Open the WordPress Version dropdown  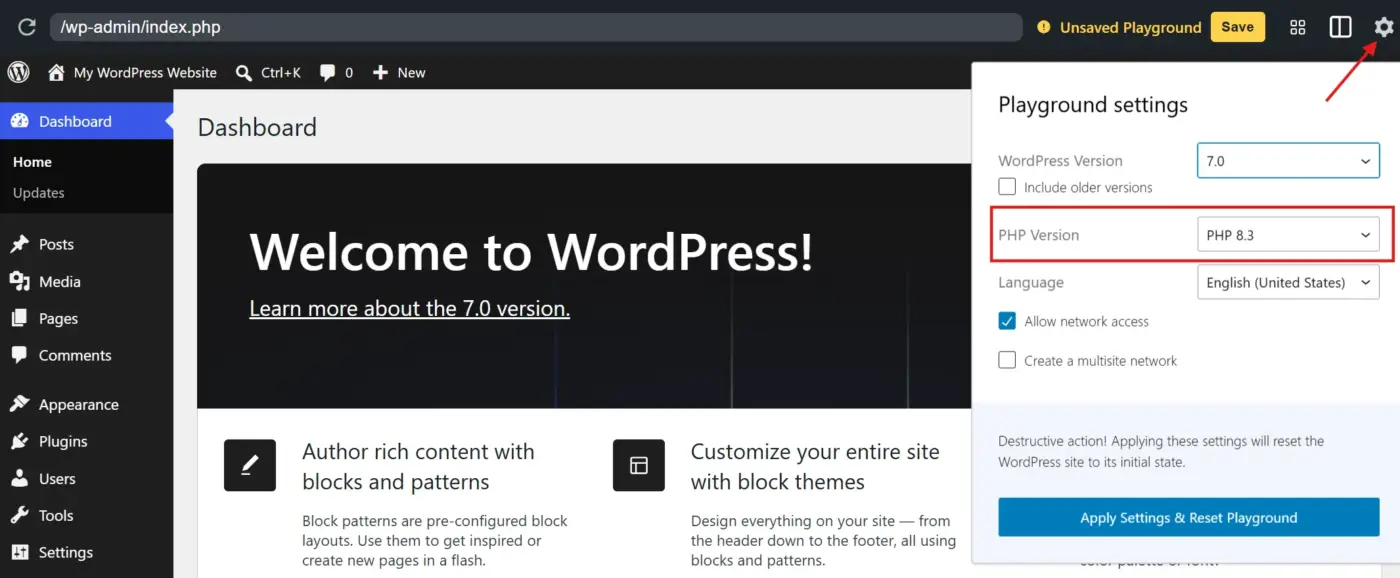[1288, 161]
